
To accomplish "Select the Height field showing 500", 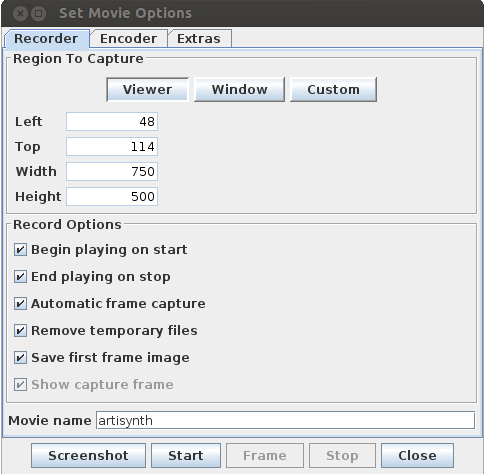I will pos(112,196).
